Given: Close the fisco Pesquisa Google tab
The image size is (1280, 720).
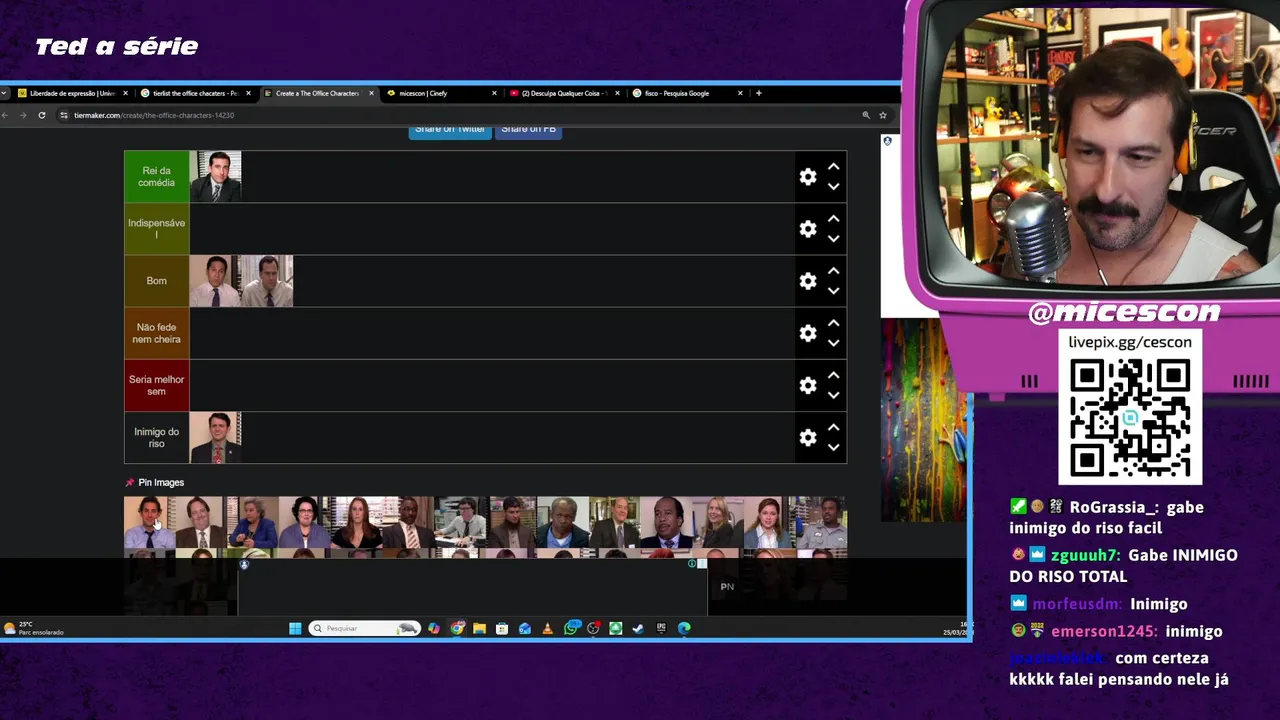Looking at the screenshot, I should coord(740,93).
